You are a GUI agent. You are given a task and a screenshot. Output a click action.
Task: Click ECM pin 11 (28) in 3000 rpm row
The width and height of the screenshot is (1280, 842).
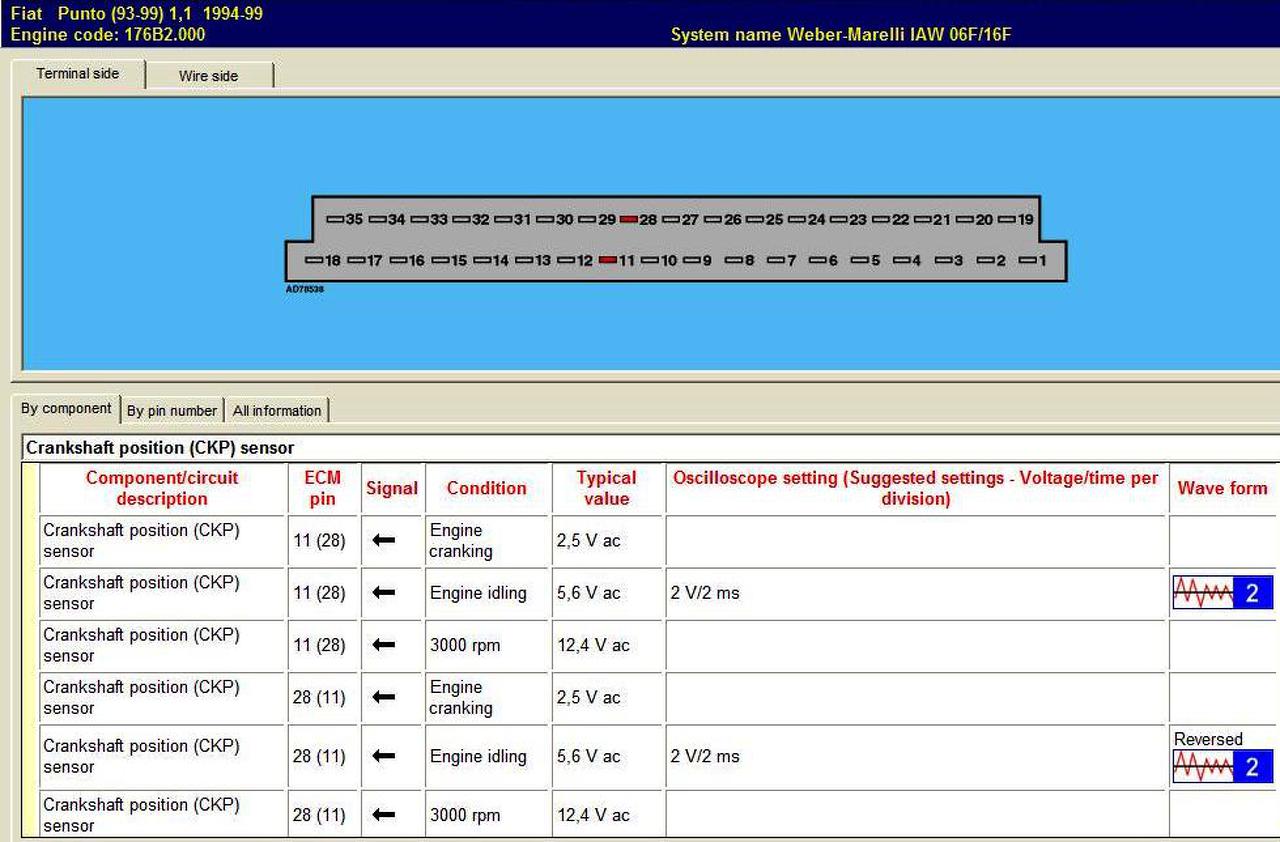(x=319, y=645)
